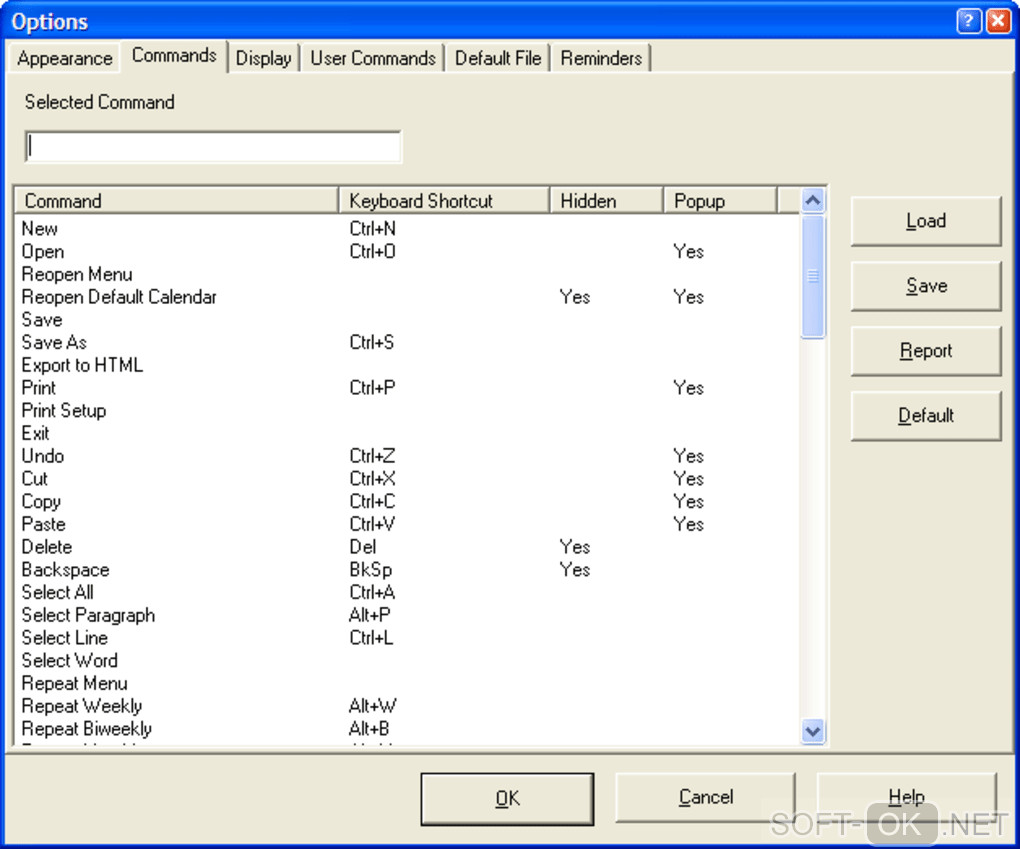Select the Print Setup command row
1020x849 pixels.
click(x=407, y=411)
